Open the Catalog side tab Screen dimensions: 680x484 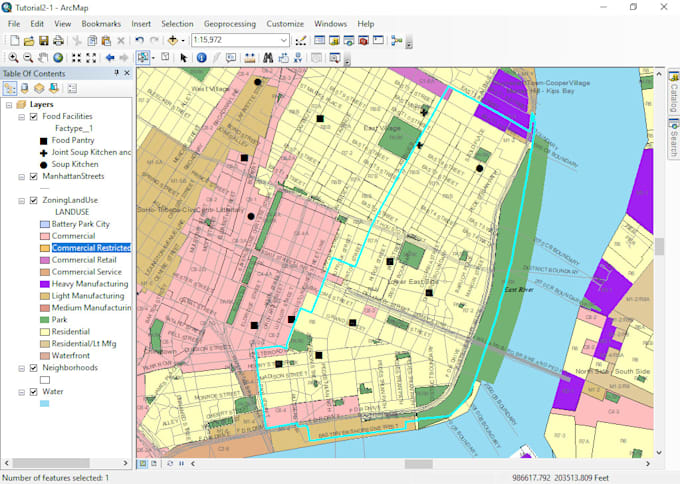(674, 92)
